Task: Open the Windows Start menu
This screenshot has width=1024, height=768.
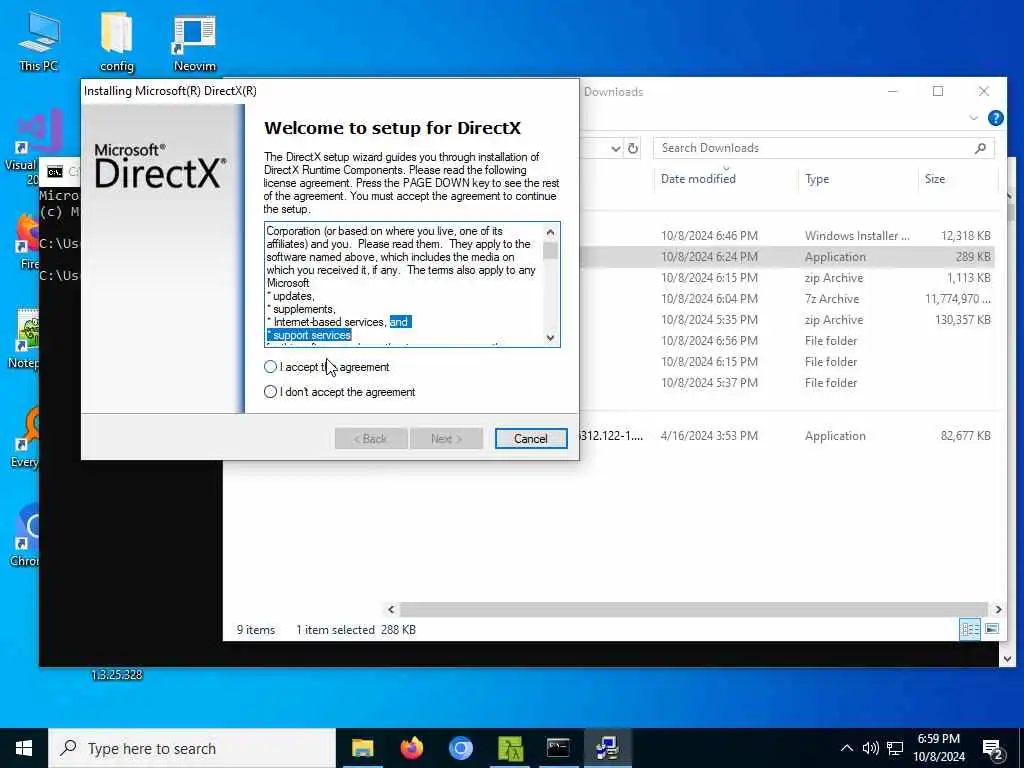Action: (24, 748)
